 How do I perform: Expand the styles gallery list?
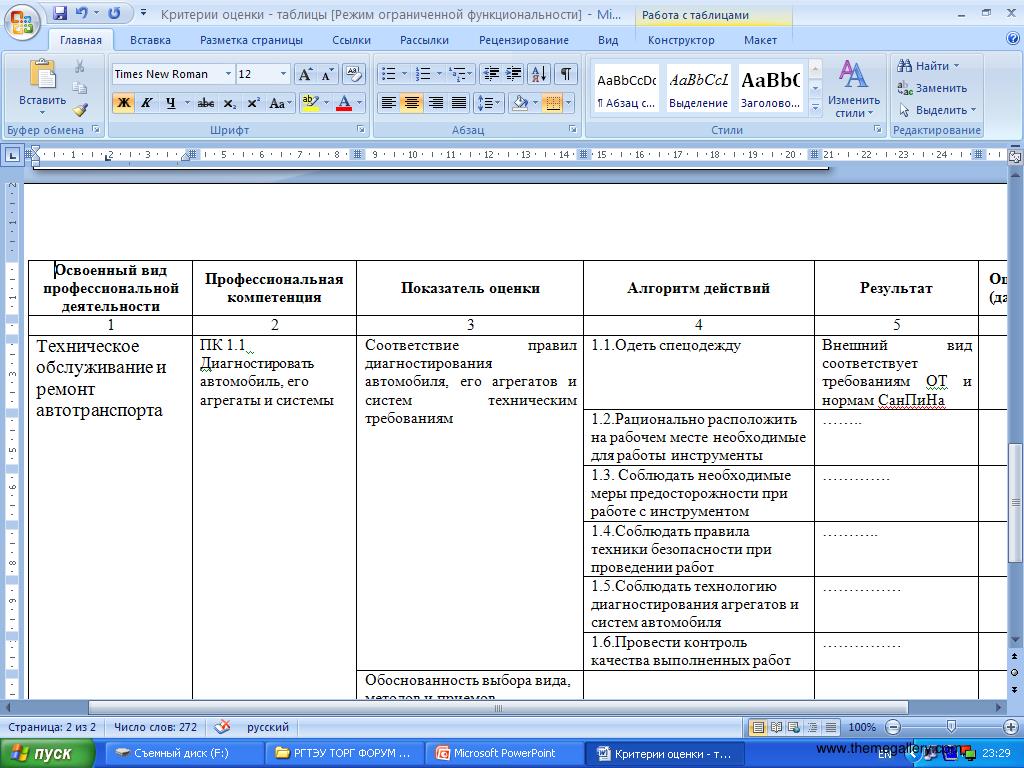(815, 106)
